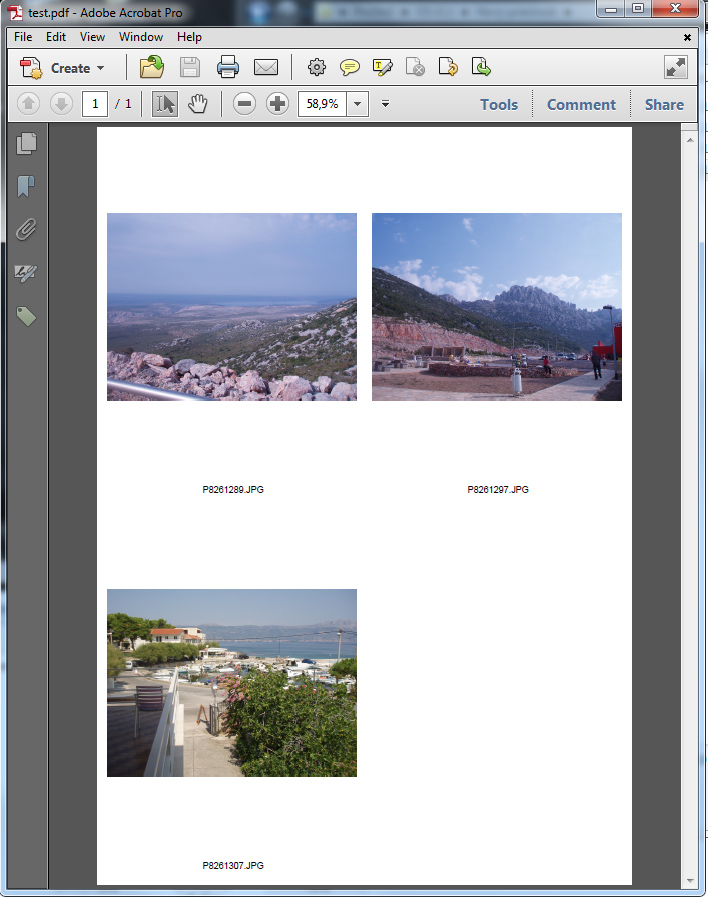Open the Attachments paperclip panel
This screenshot has width=708, height=897.
coord(26,230)
